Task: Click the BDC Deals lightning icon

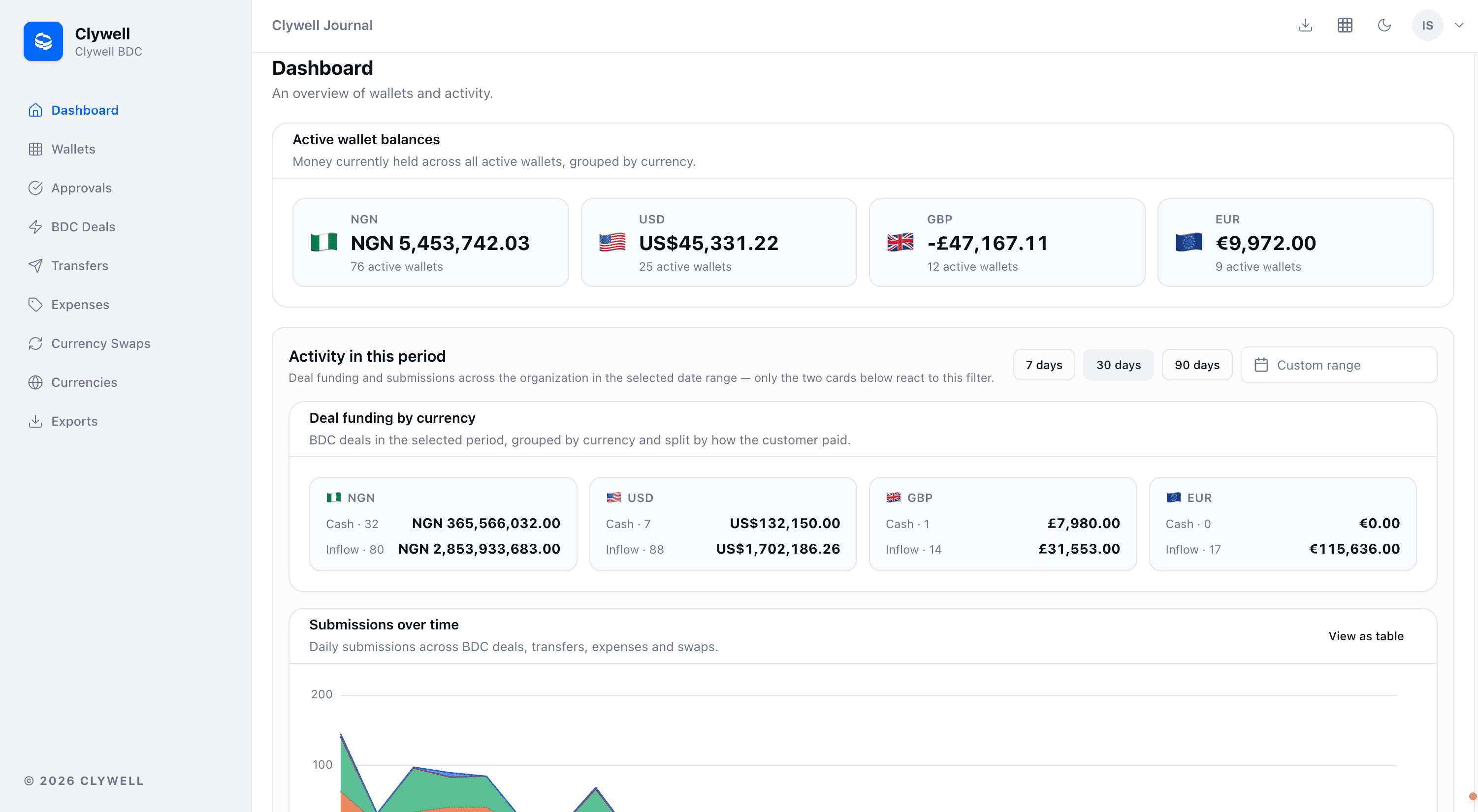Action: click(x=35, y=227)
